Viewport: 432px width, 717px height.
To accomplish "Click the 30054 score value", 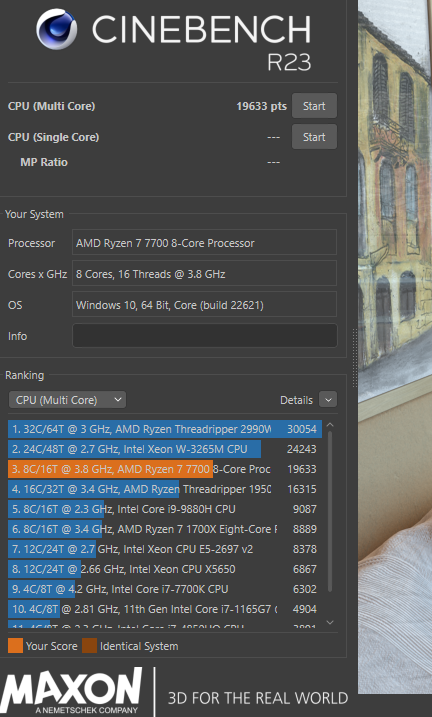I will point(302,429).
